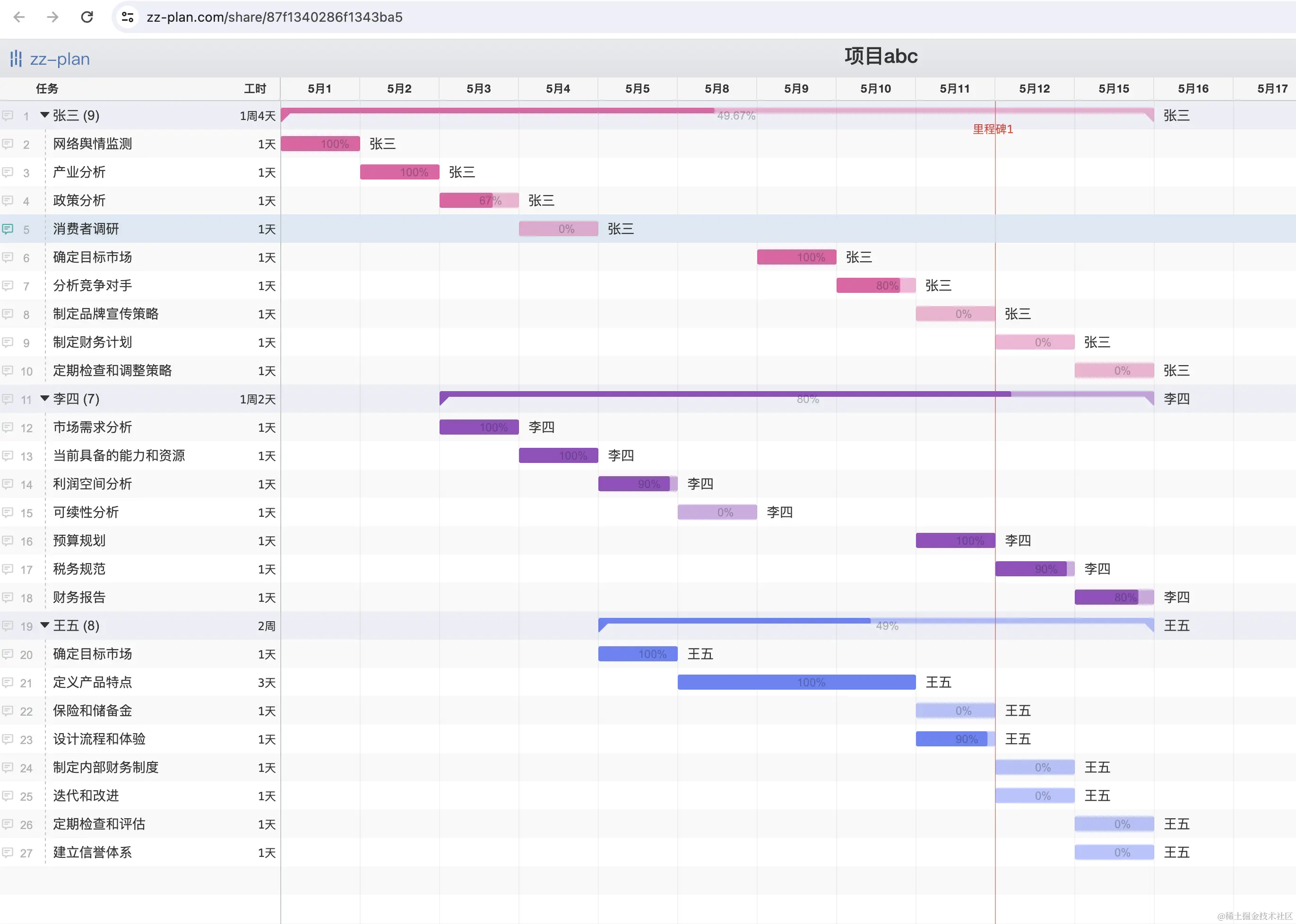Click comment icon on row 27 建立信誉体系
This screenshot has height=924, width=1296.
tap(8, 852)
